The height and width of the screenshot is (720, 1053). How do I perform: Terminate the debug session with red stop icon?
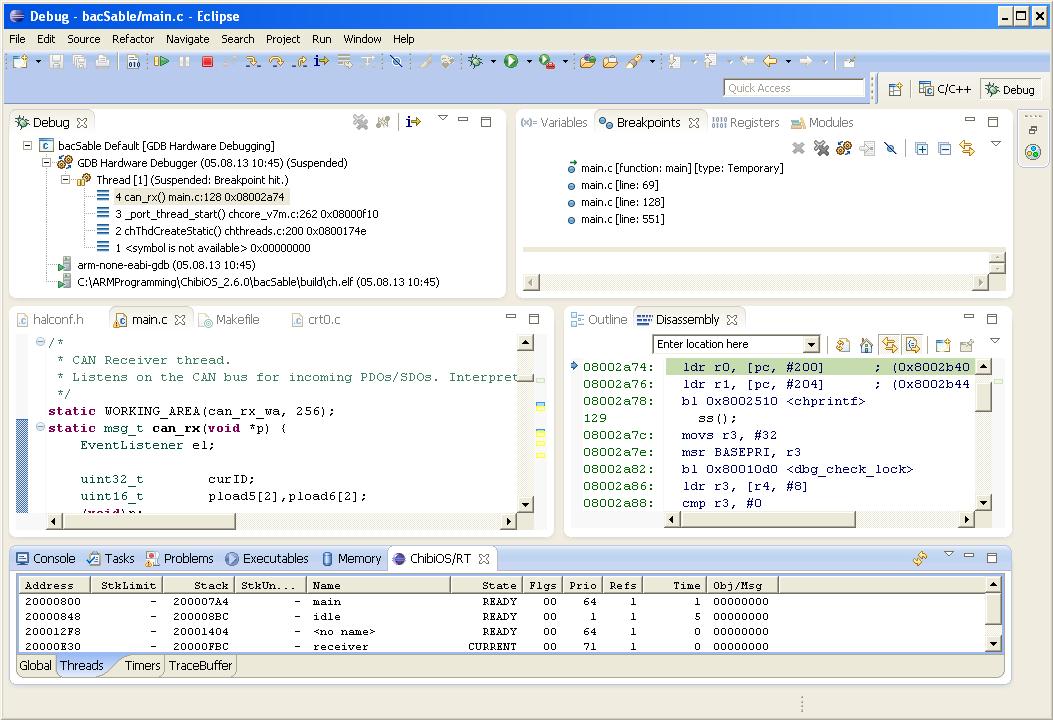208,62
